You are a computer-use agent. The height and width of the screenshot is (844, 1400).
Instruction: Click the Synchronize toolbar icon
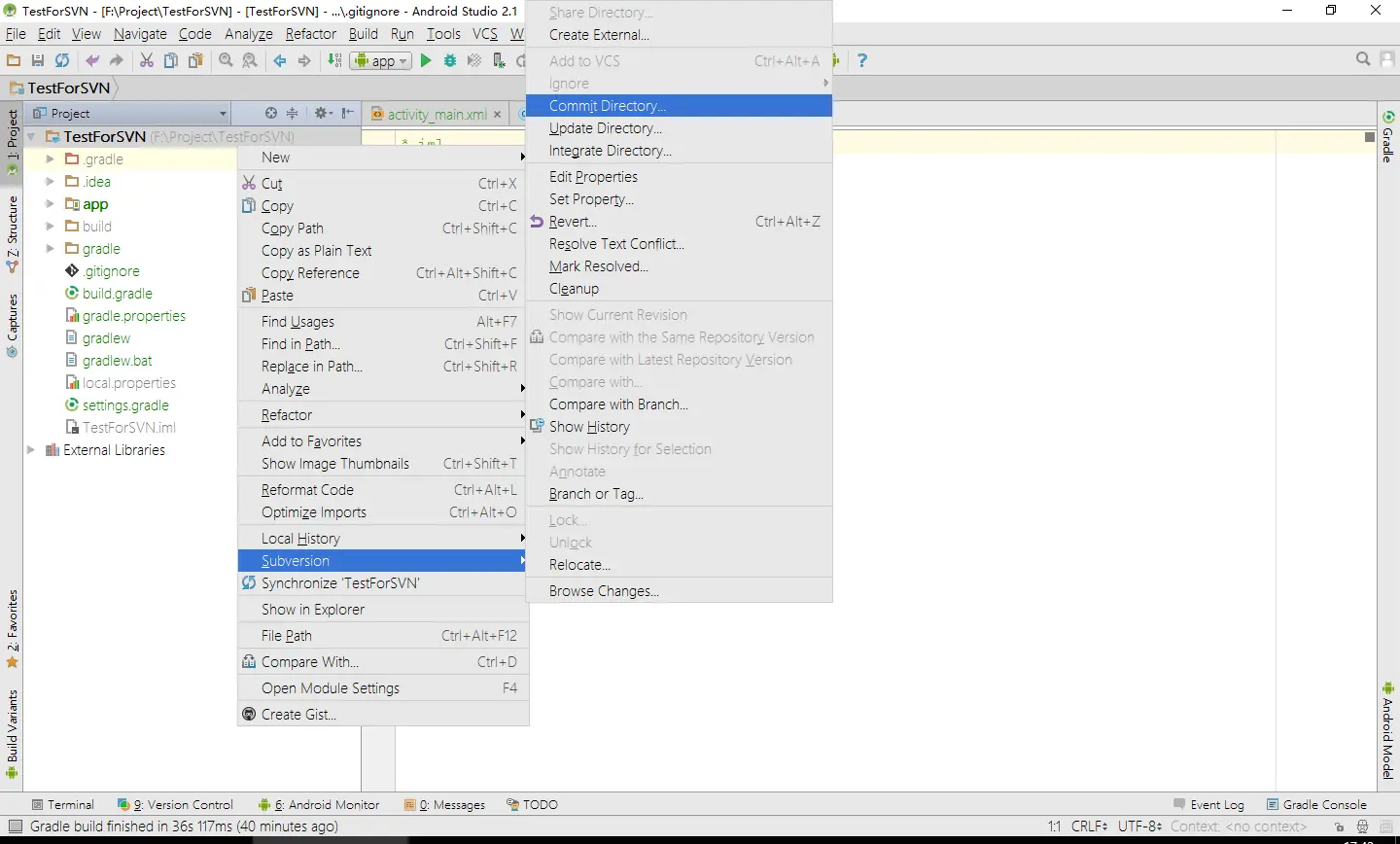(x=62, y=60)
